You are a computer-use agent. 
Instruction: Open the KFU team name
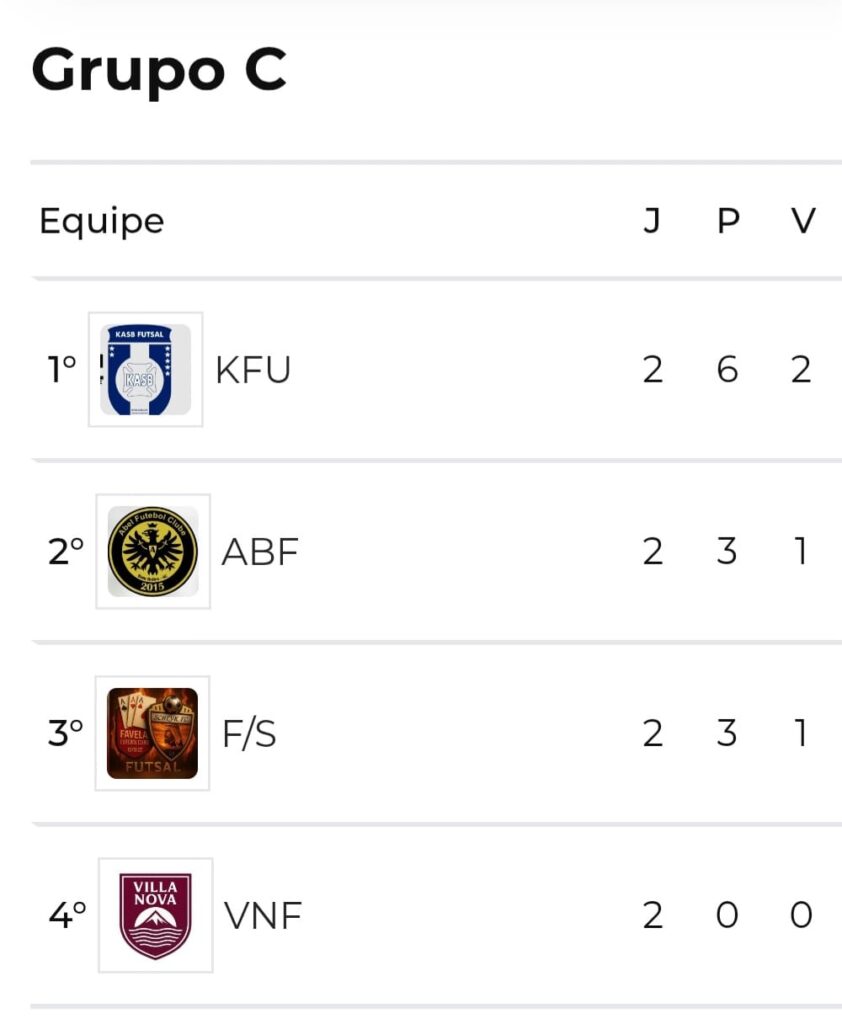pos(253,370)
